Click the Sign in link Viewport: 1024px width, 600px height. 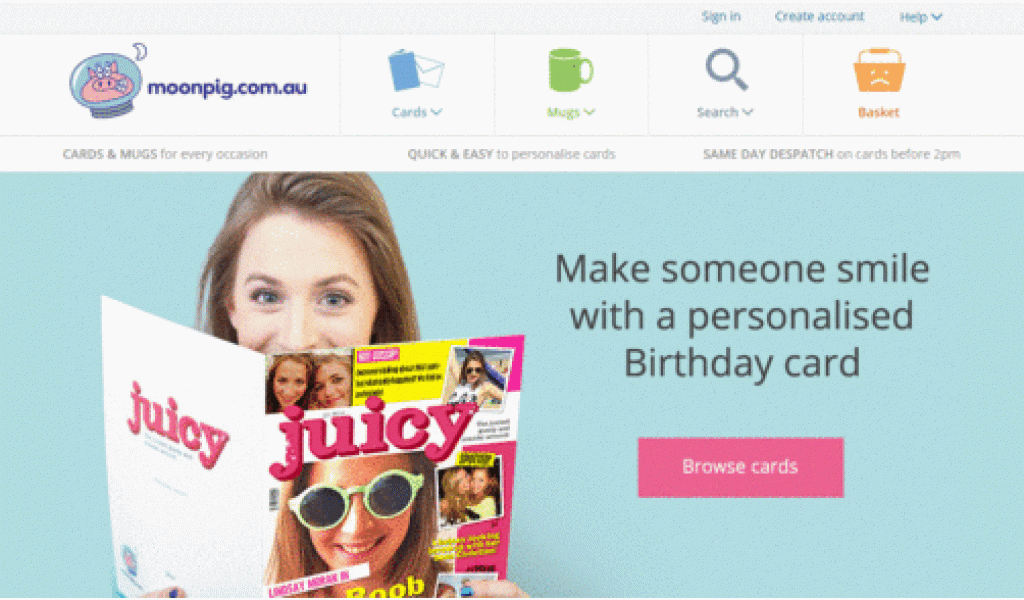[721, 17]
